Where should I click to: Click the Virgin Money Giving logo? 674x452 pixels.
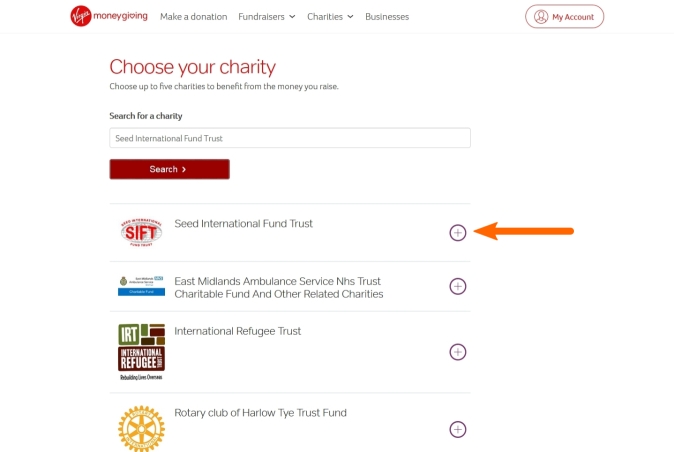click(109, 16)
